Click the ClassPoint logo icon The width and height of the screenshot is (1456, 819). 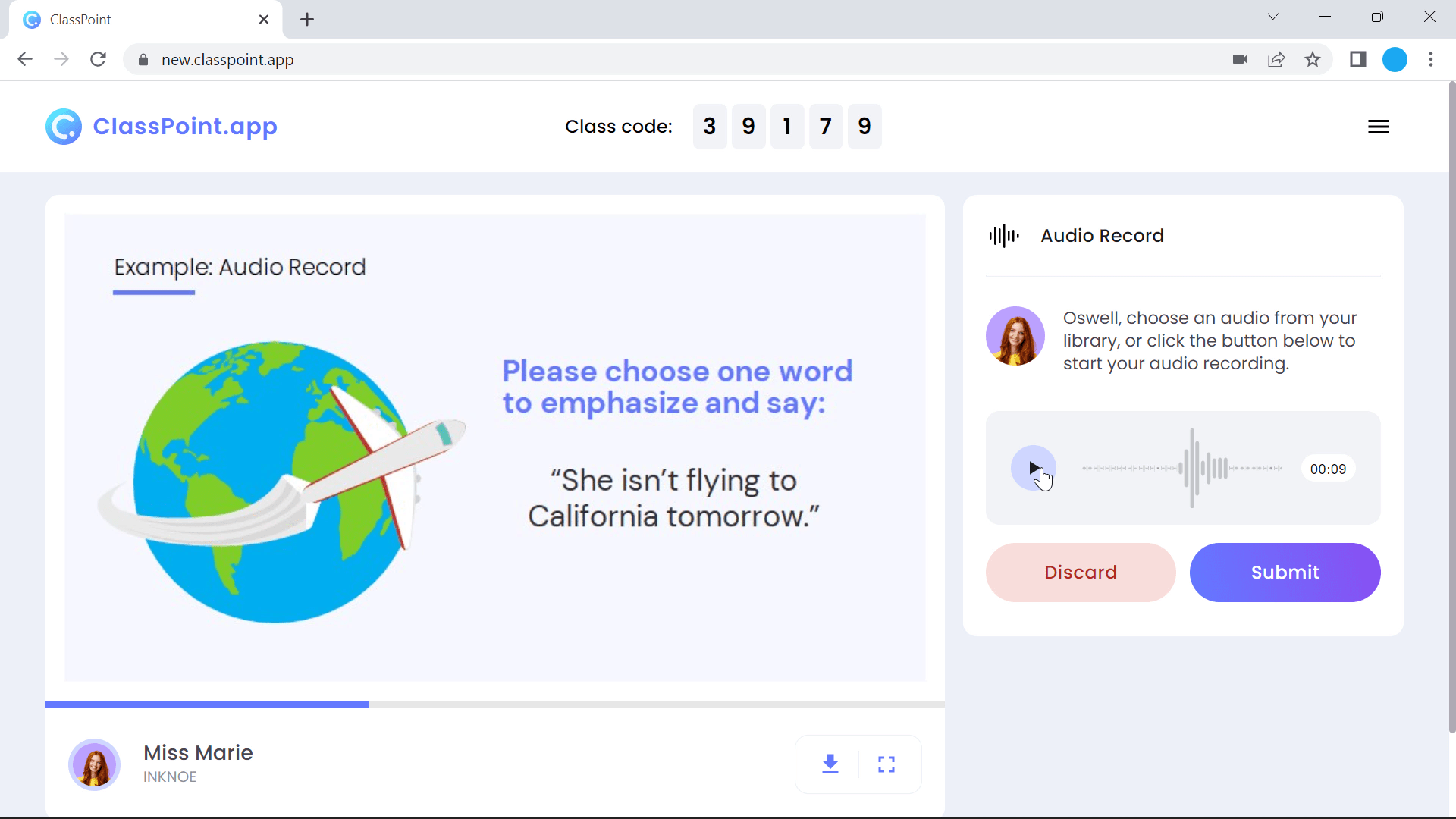click(x=62, y=126)
